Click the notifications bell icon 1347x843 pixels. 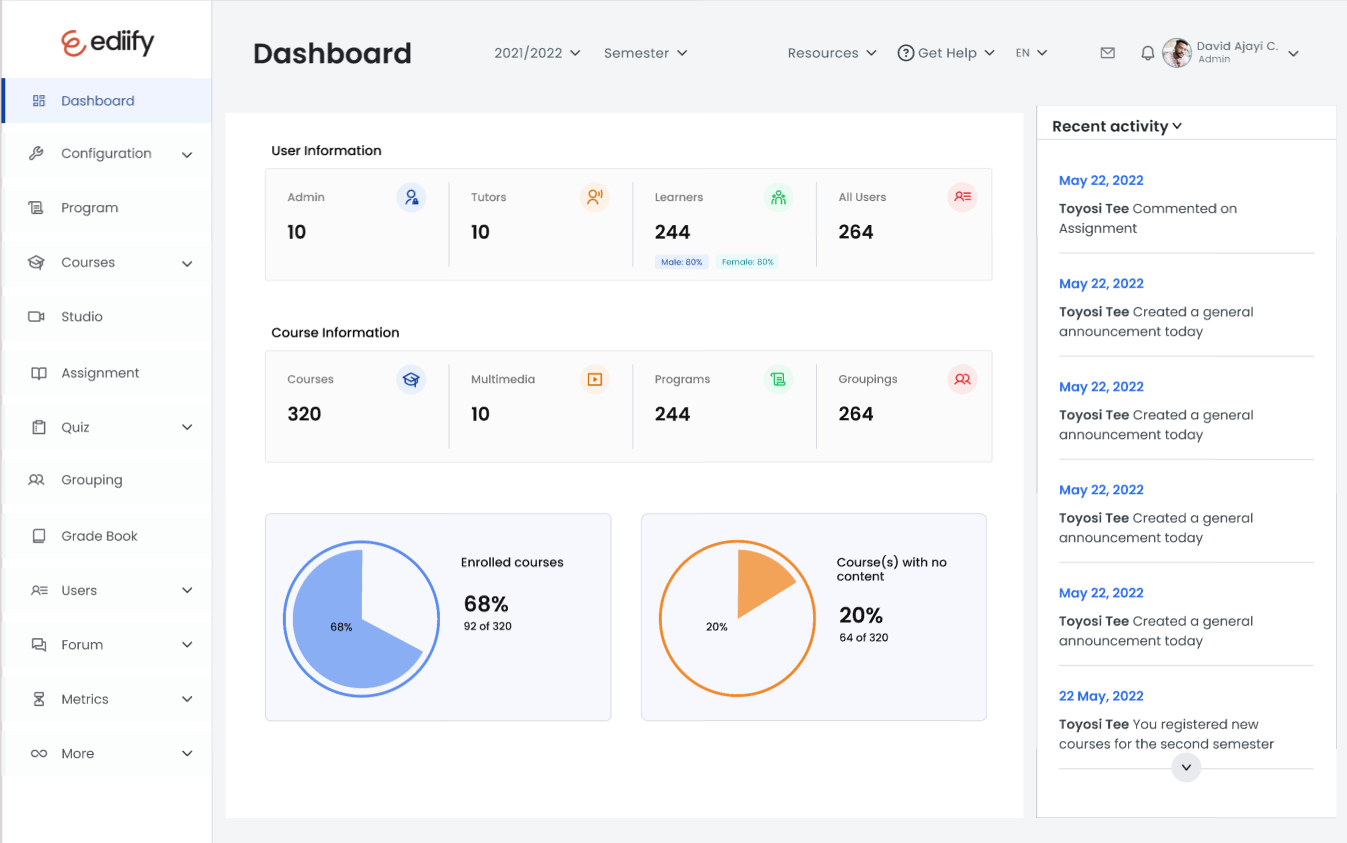point(1147,53)
